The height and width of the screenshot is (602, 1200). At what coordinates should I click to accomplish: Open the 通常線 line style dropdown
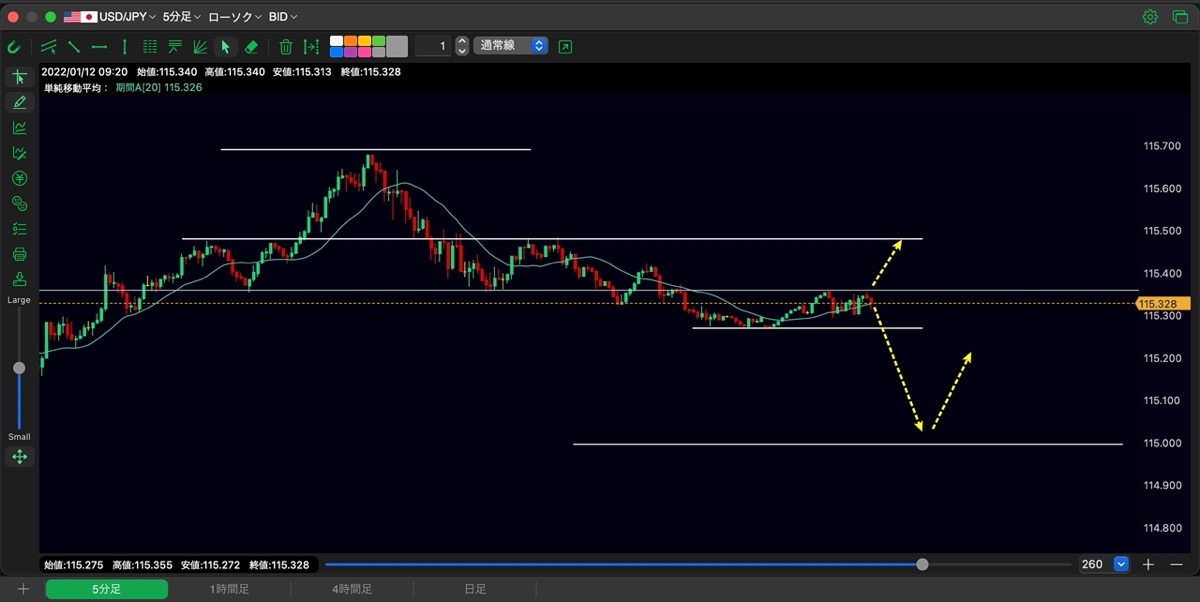click(x=511, y=46)
